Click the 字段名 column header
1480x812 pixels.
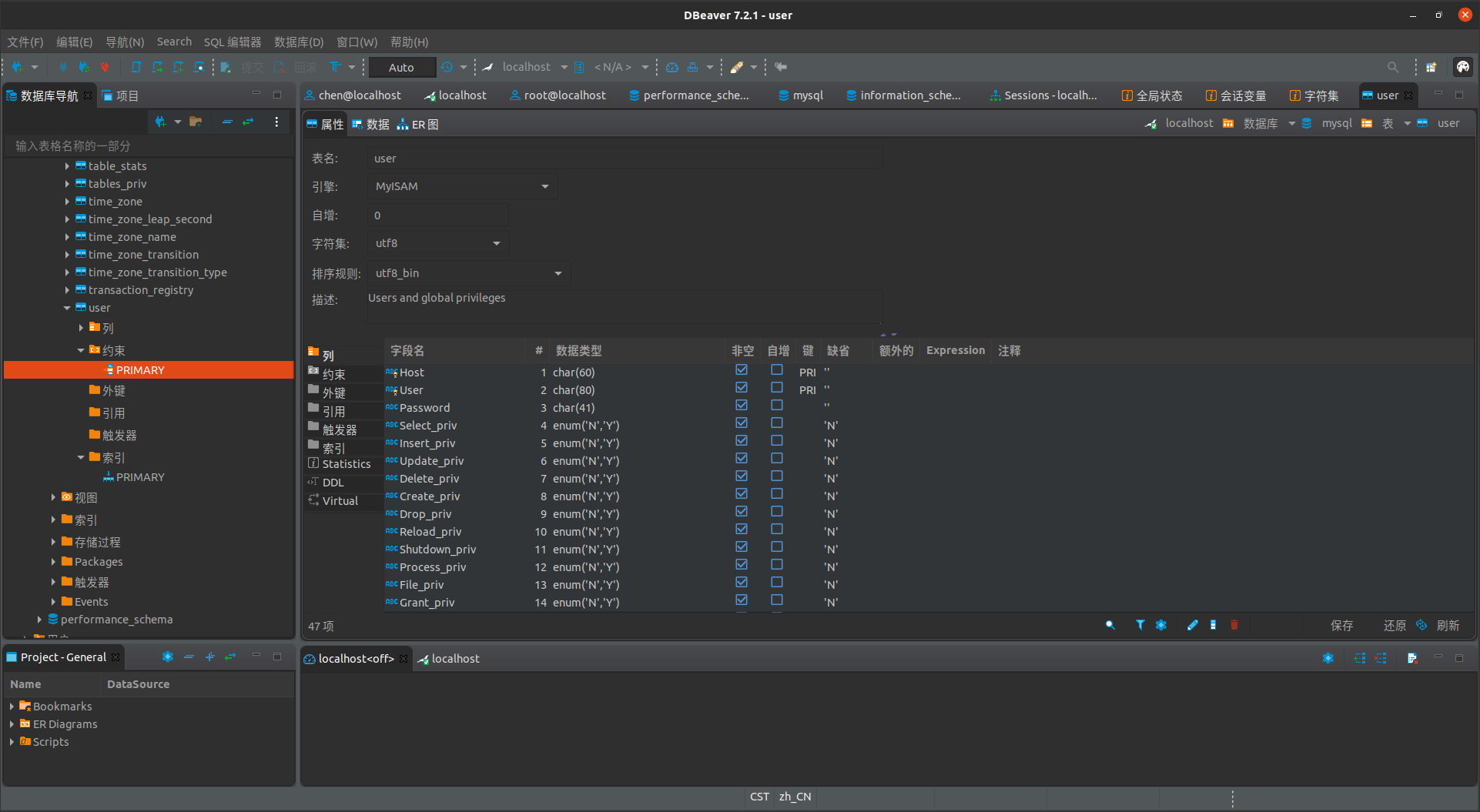[x=407, y=351]
